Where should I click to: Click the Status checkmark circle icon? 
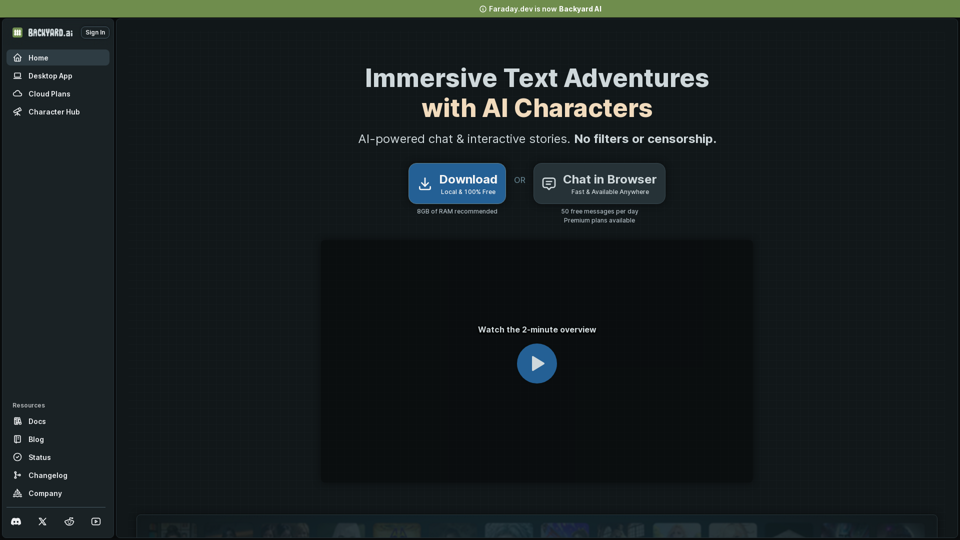click(x=17, y=457)
